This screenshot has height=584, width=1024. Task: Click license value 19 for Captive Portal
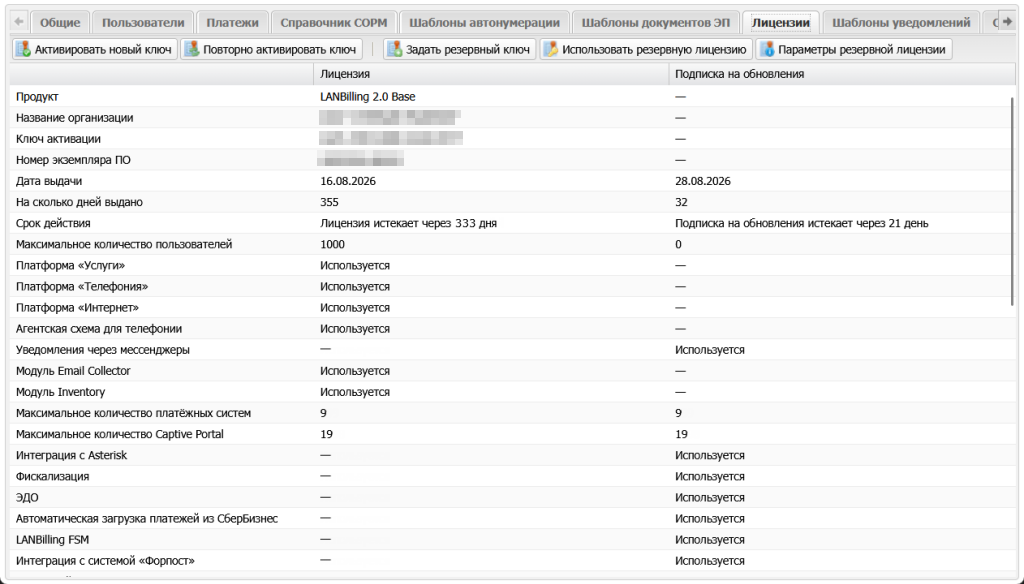click(326, 434)
